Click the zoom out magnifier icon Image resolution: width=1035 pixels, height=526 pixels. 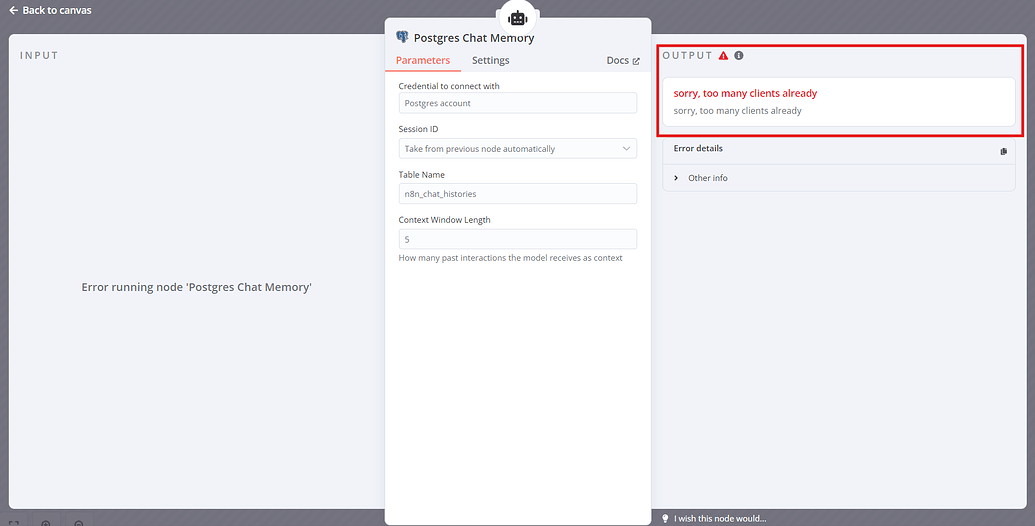point(79,523)
